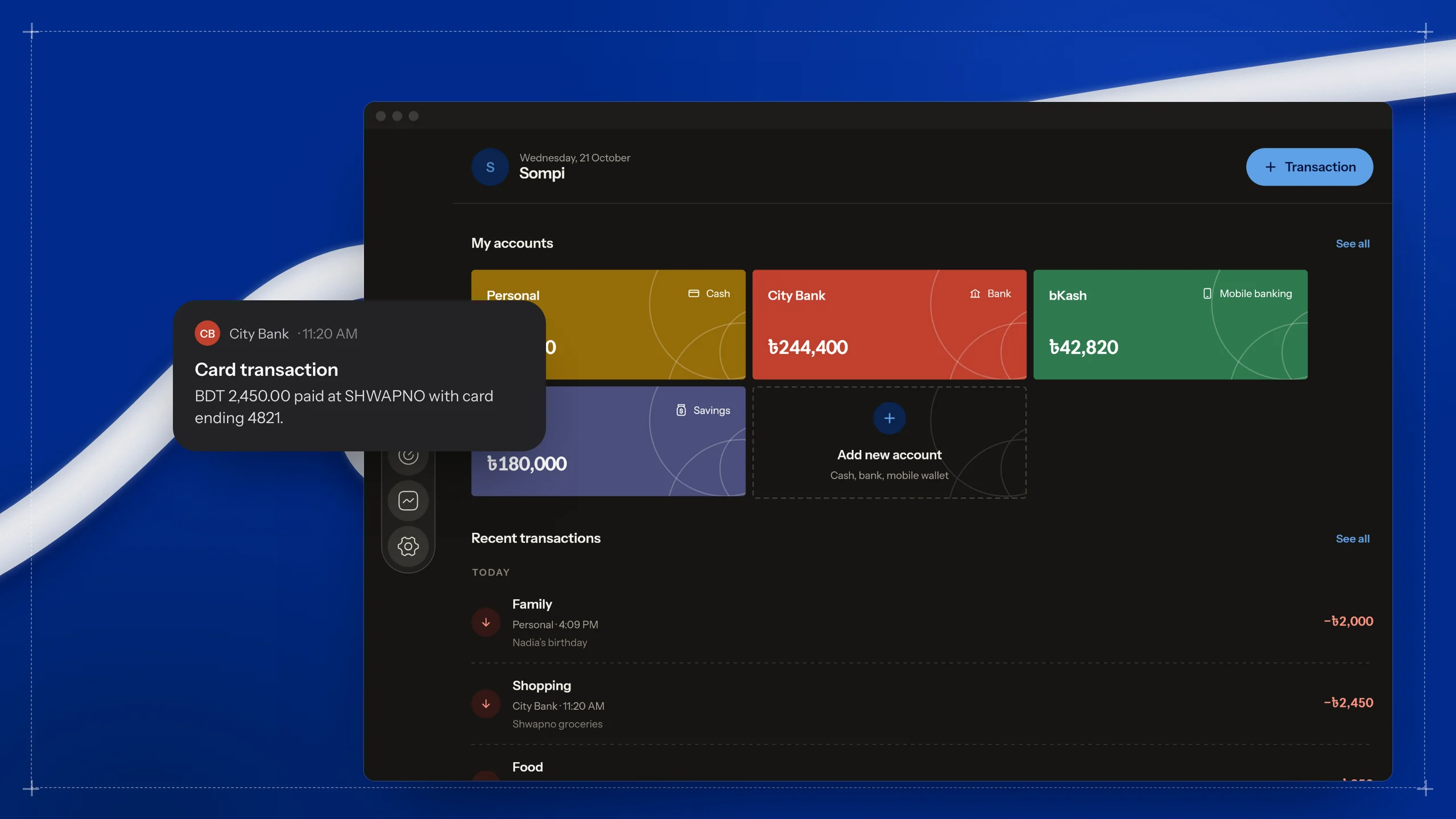
Task: Click the Sompi user name
Action: click(541, 173)
